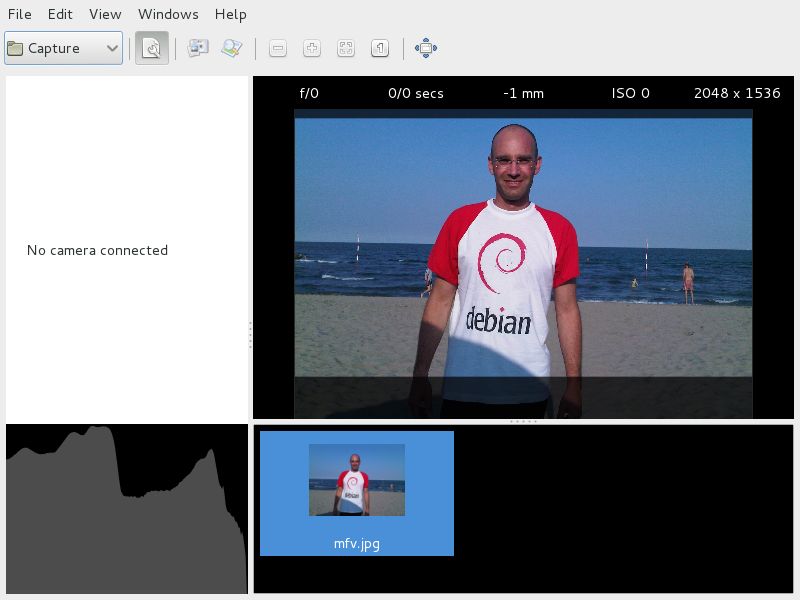The height and width of the screenshot is (600, 800).
Task: Open the Edit menu
Action: 60,14
